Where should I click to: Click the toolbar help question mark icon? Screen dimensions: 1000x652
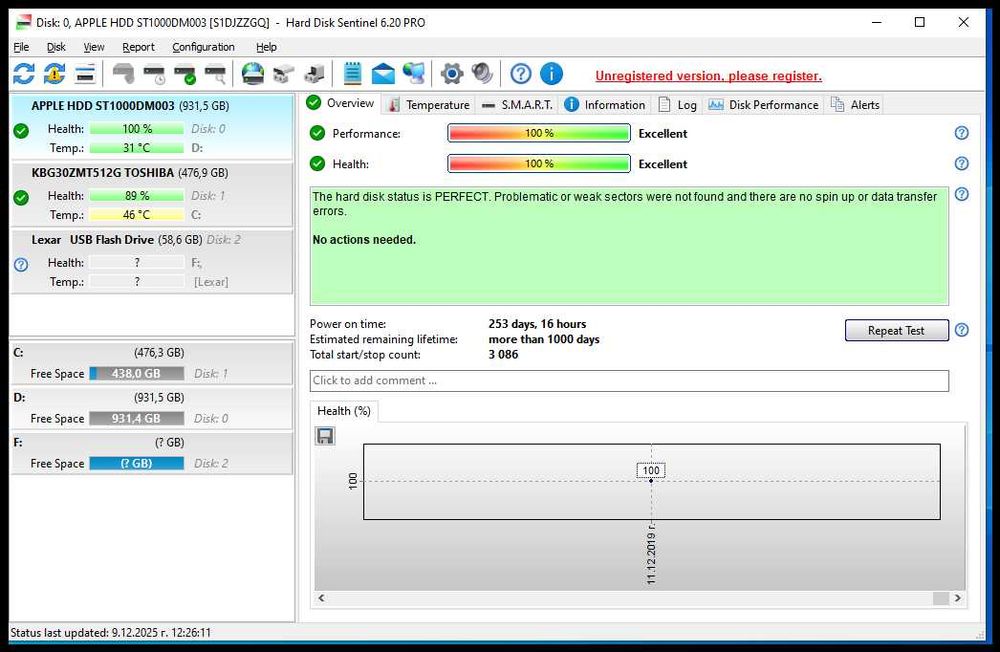(x=520, y=74)
